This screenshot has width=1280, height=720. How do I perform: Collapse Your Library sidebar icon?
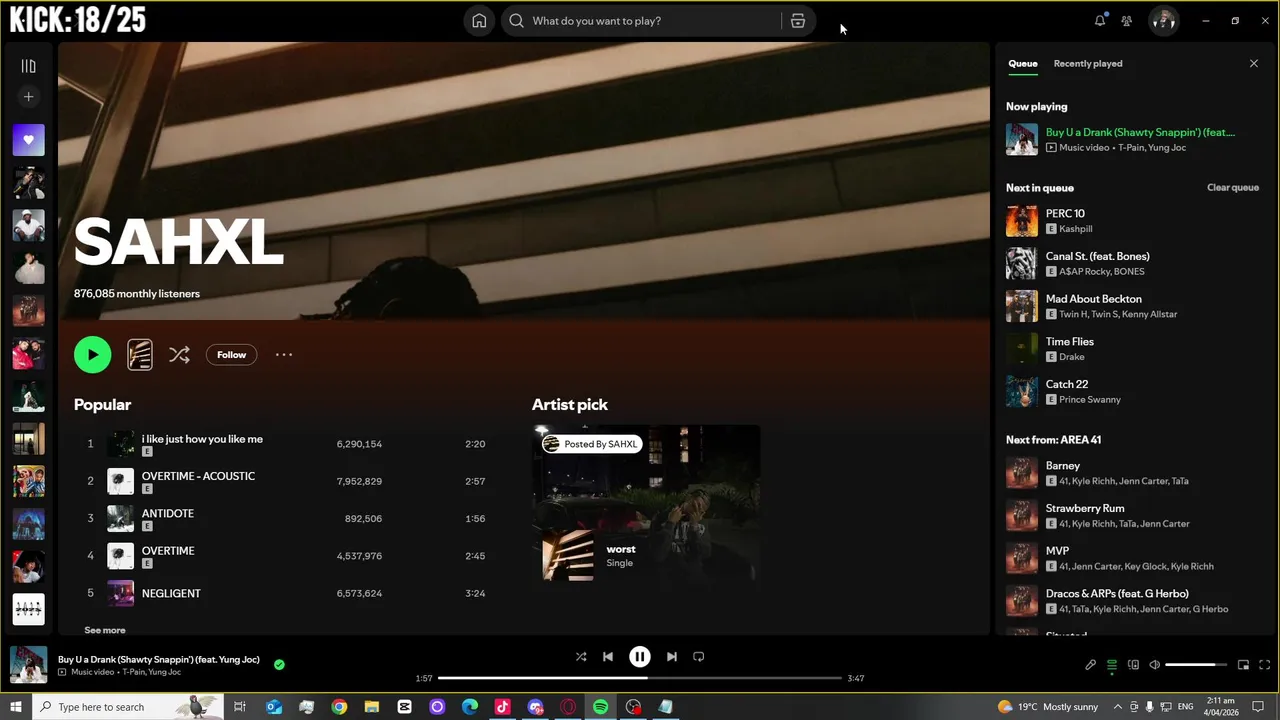[x=28, y=66]
